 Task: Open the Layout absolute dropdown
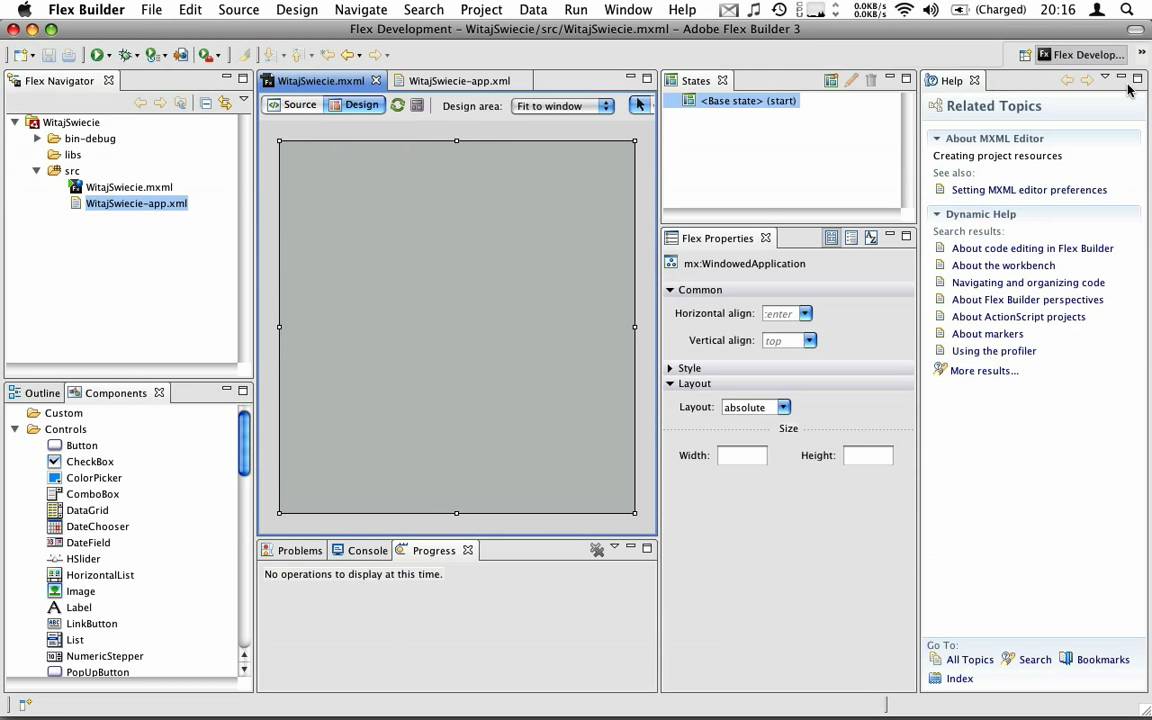[x=784, y=407]
